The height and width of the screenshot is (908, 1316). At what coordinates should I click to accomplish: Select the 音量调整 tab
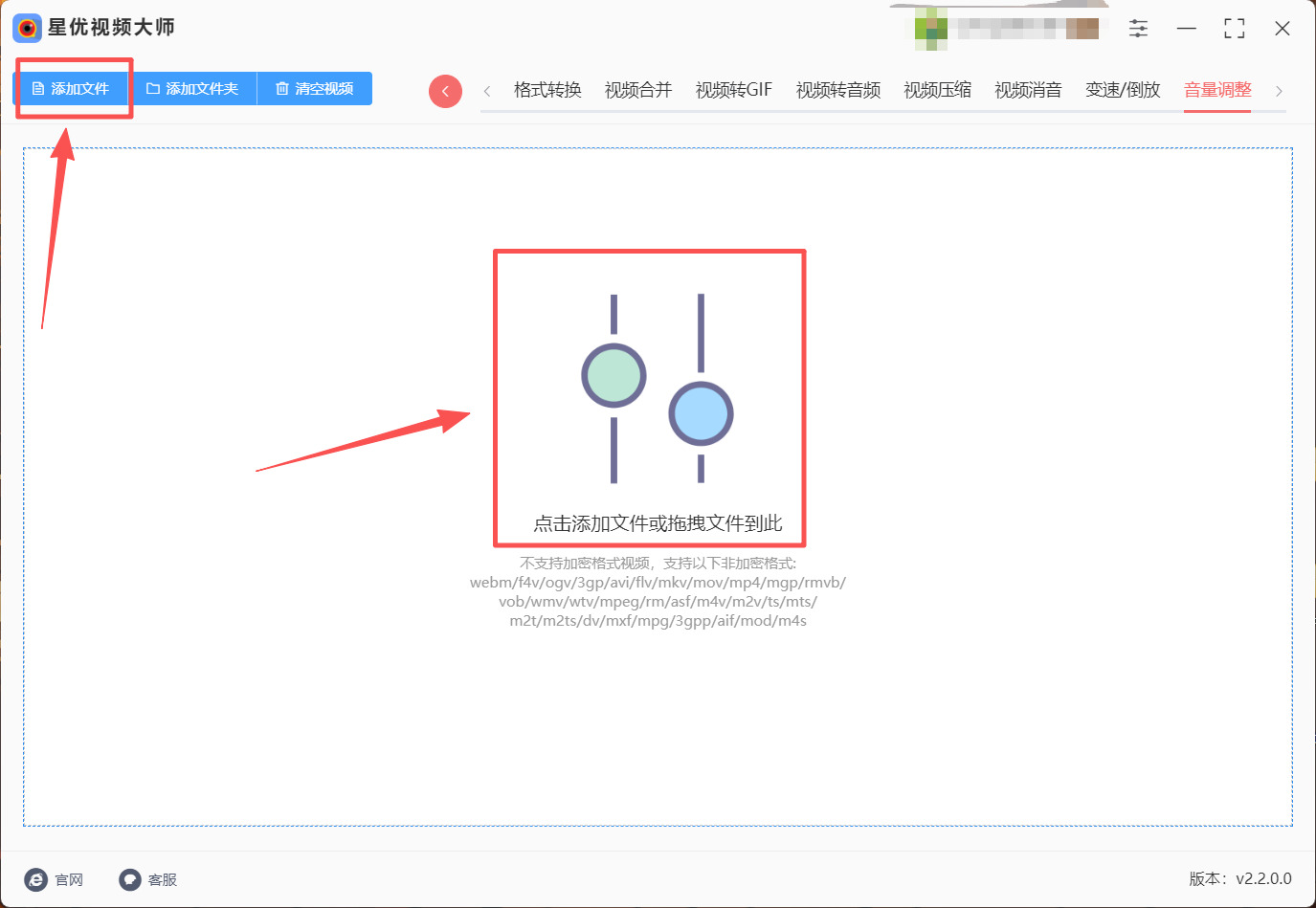(x=1217, y=90)
